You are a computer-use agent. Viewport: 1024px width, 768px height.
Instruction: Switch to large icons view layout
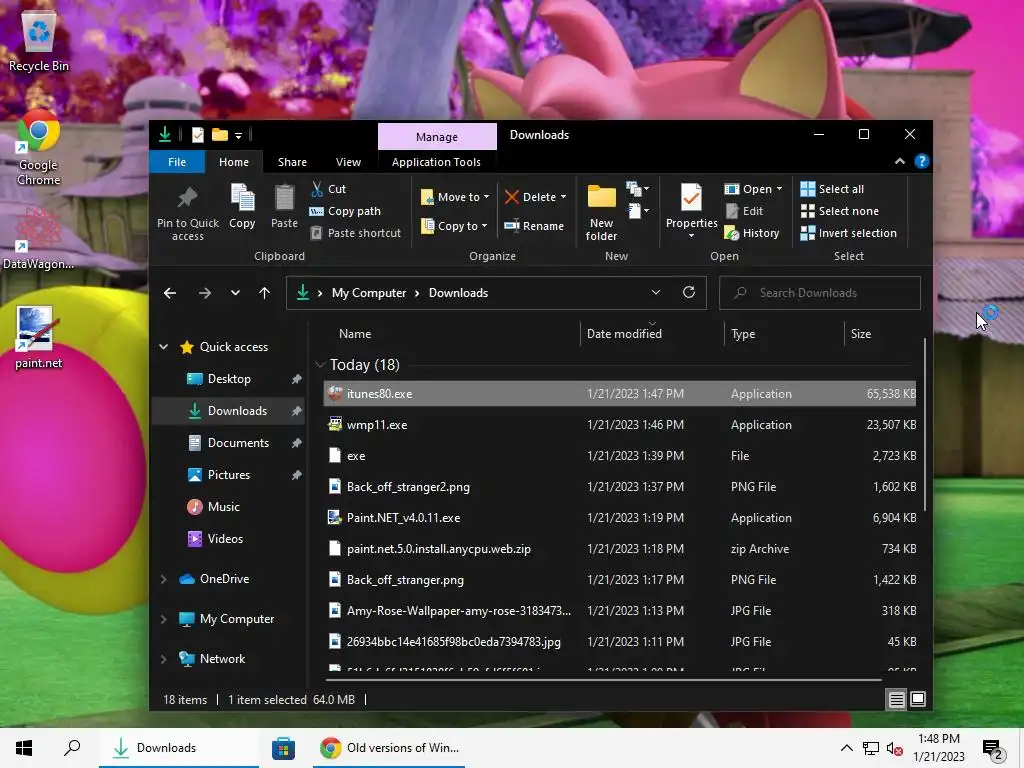pos(918,699)
